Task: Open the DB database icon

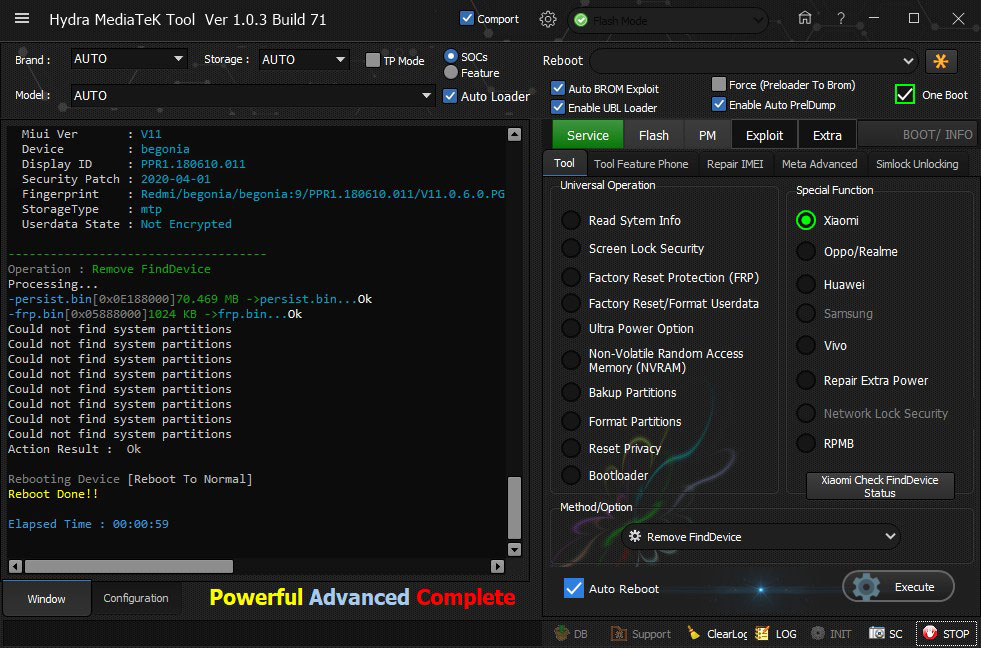Action: (561, 634)
